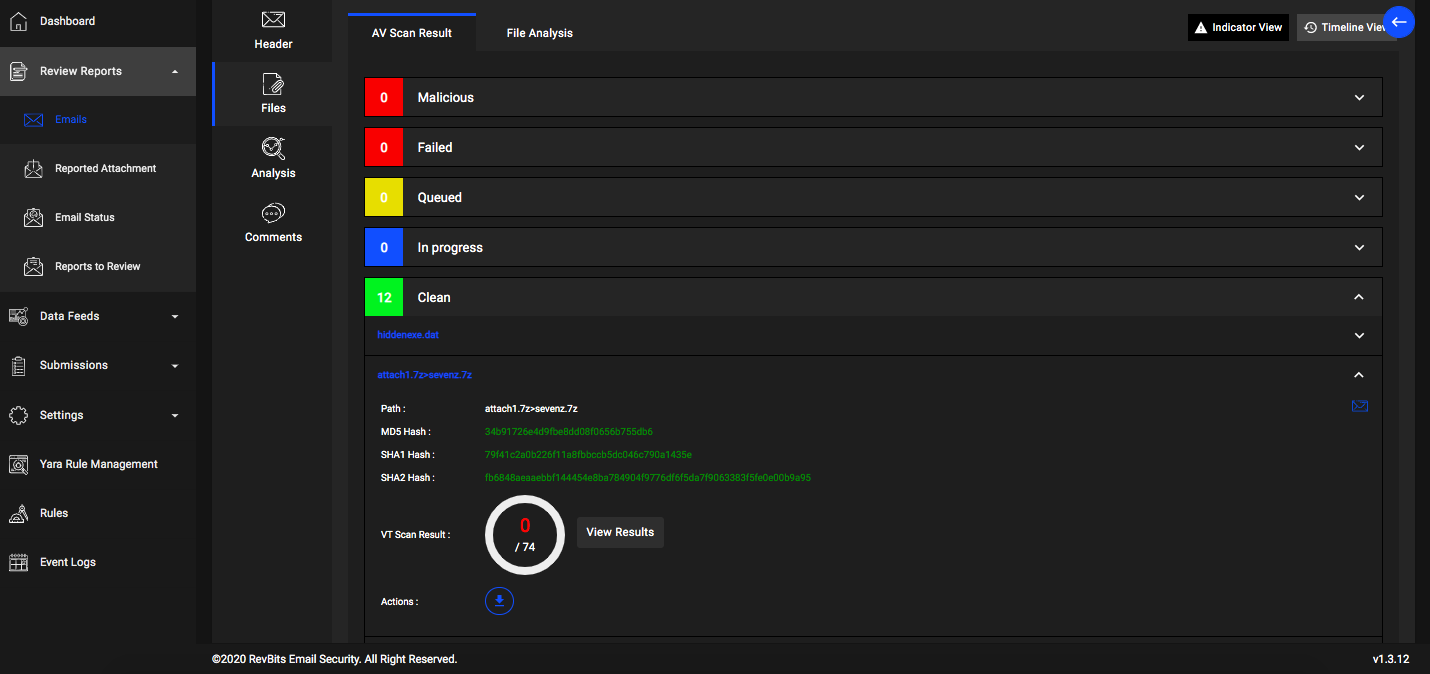Open Event Logs from the sidebar
This screenshot has height=674, width=1430.
click(67, 562)
